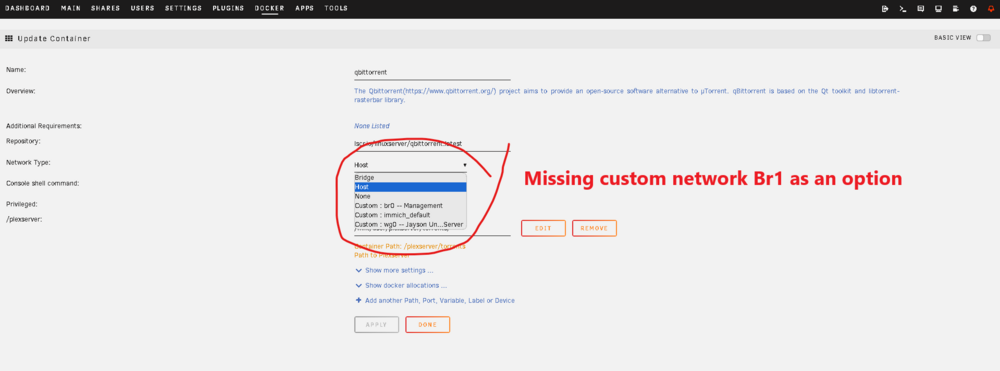Open the system info monitor icon
Screen dimensions: 1000x371
(938, 9)
